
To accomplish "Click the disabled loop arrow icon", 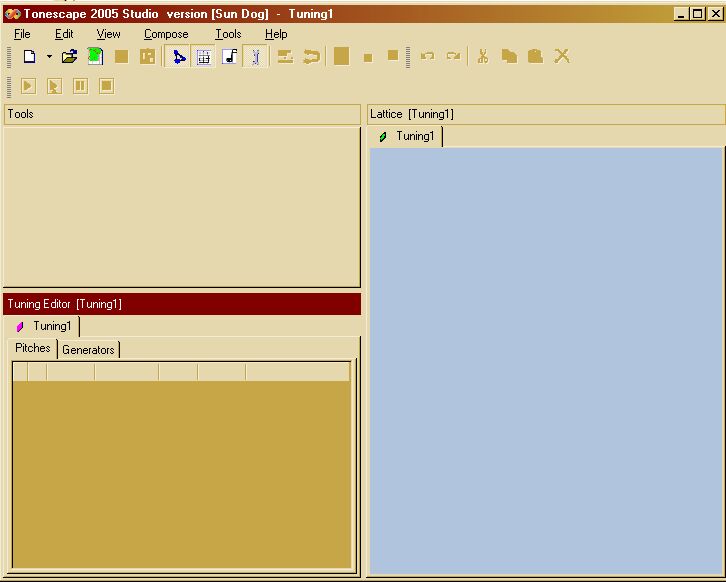I will coord(311,56).
